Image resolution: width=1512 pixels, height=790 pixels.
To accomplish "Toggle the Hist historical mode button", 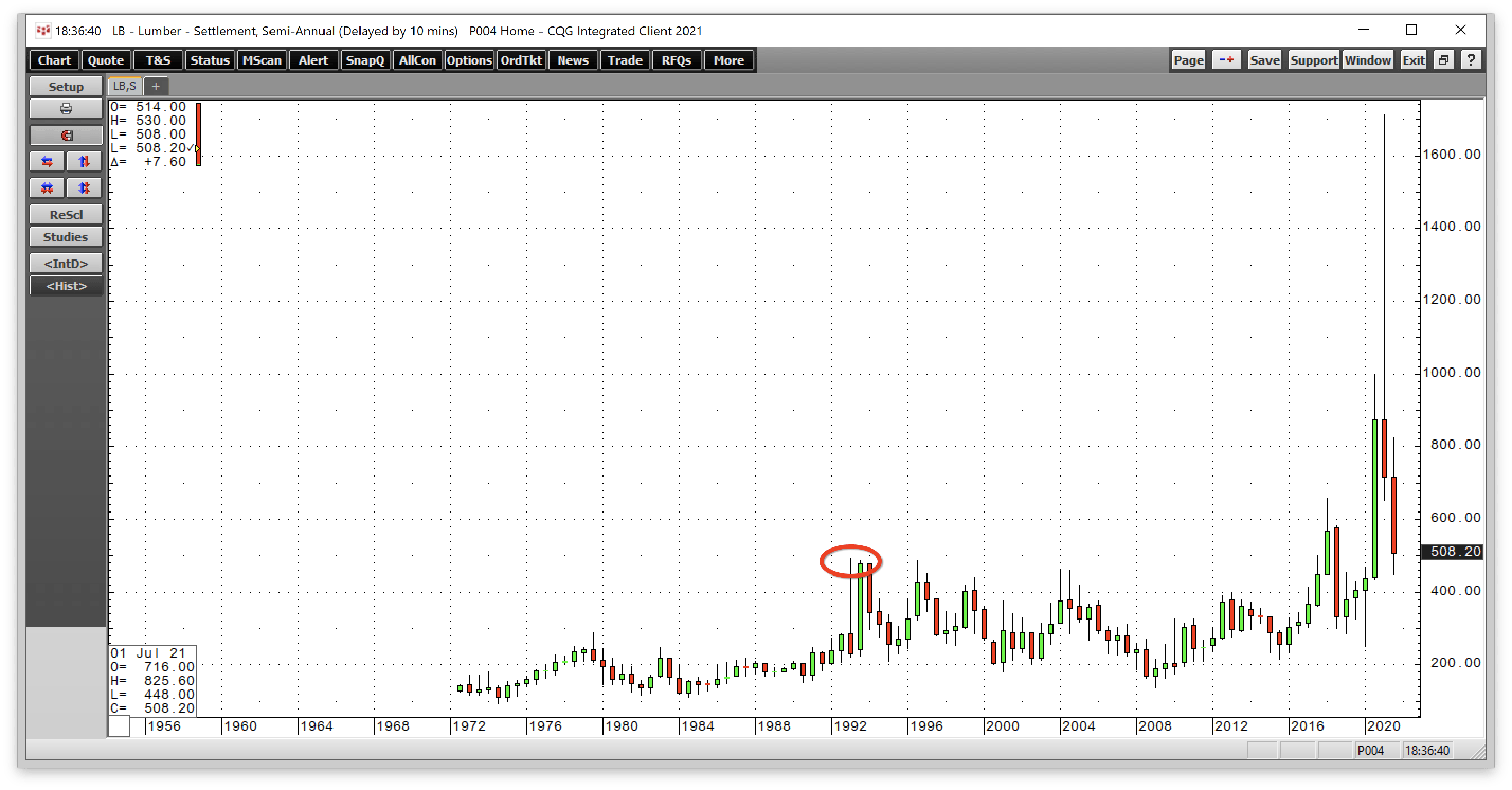I will (66, 286).
